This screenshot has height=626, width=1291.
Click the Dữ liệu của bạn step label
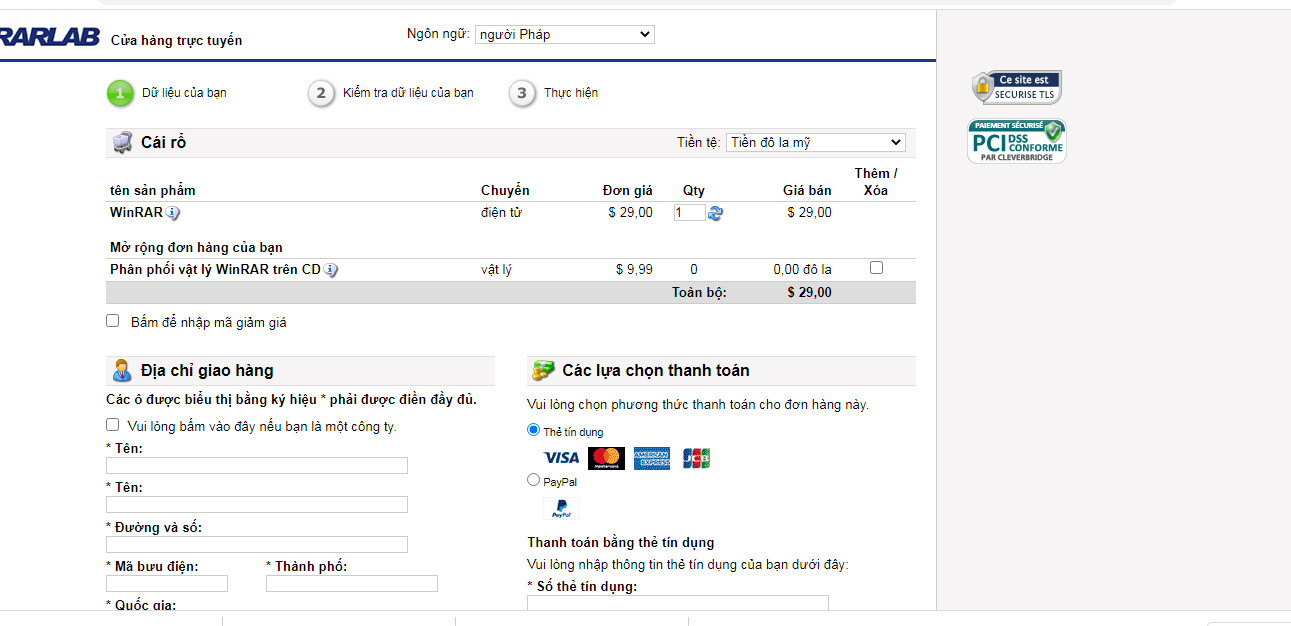click(x=184, y=93)
